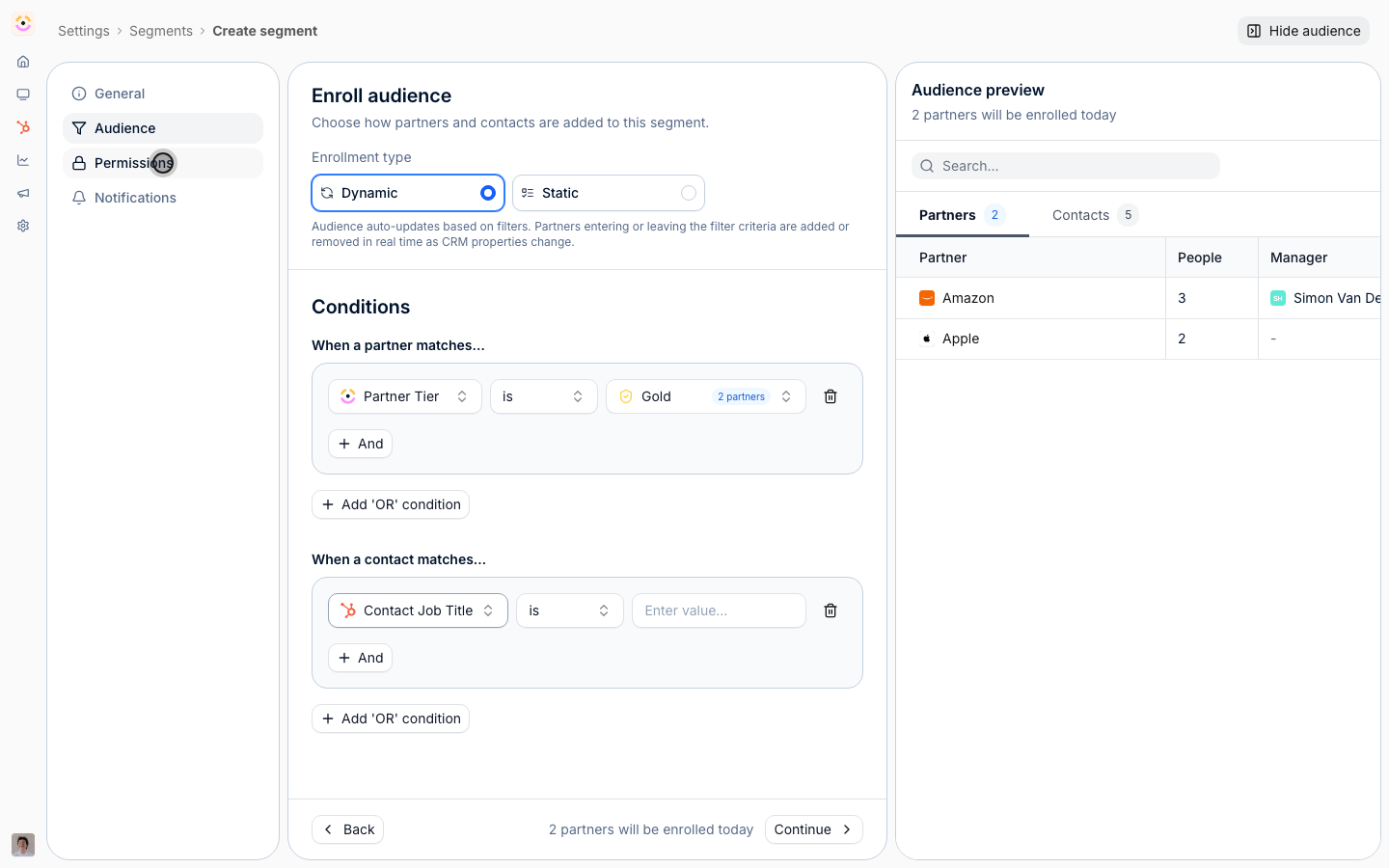Switch to the Partners tab
This screenshot has width=1389, height=868.
[x=962, y=215]
